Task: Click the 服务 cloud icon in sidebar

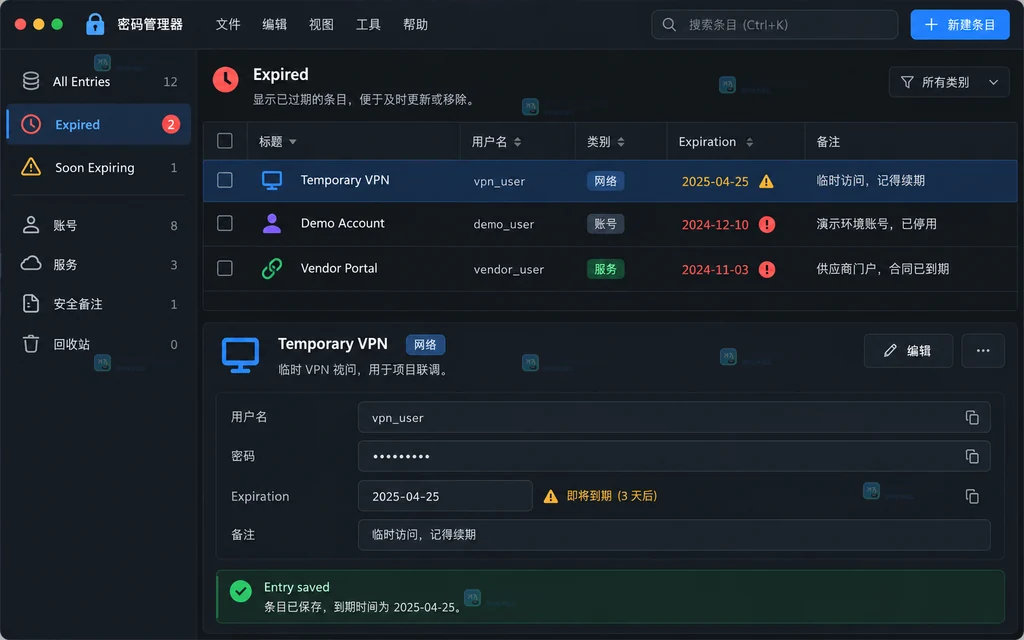Action: (31, 264)
